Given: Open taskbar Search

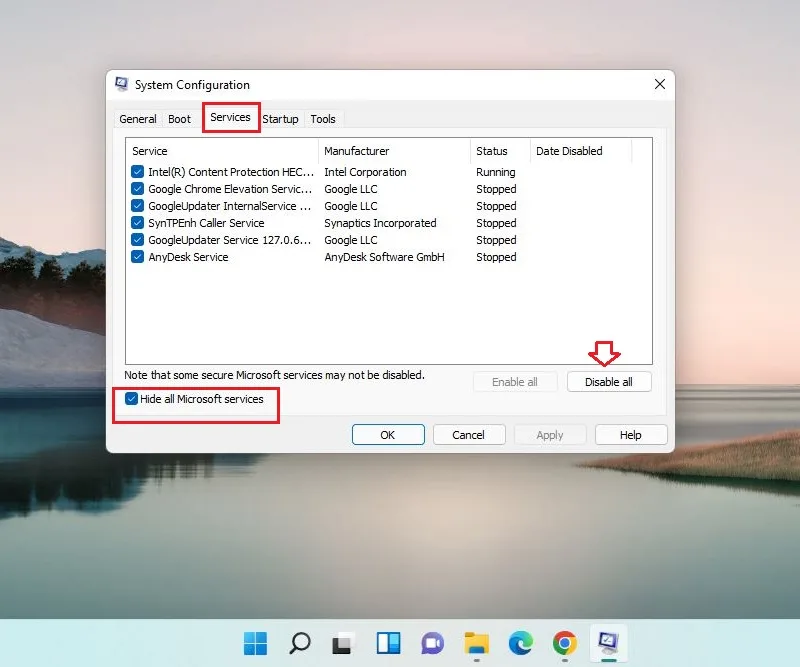Looking at the screenshot, I should click(x=299, y=643).
